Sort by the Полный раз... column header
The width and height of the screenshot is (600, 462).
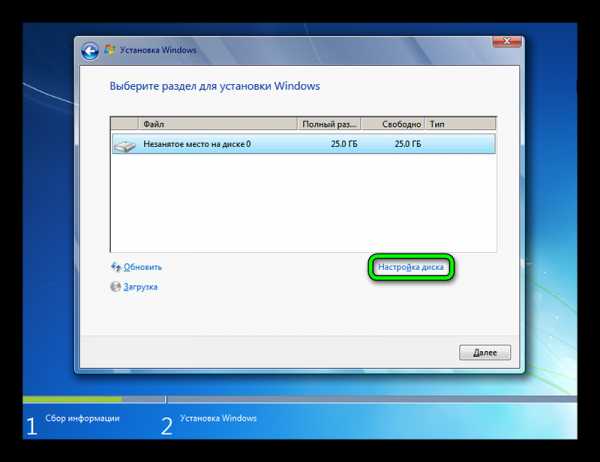point(329,124)
